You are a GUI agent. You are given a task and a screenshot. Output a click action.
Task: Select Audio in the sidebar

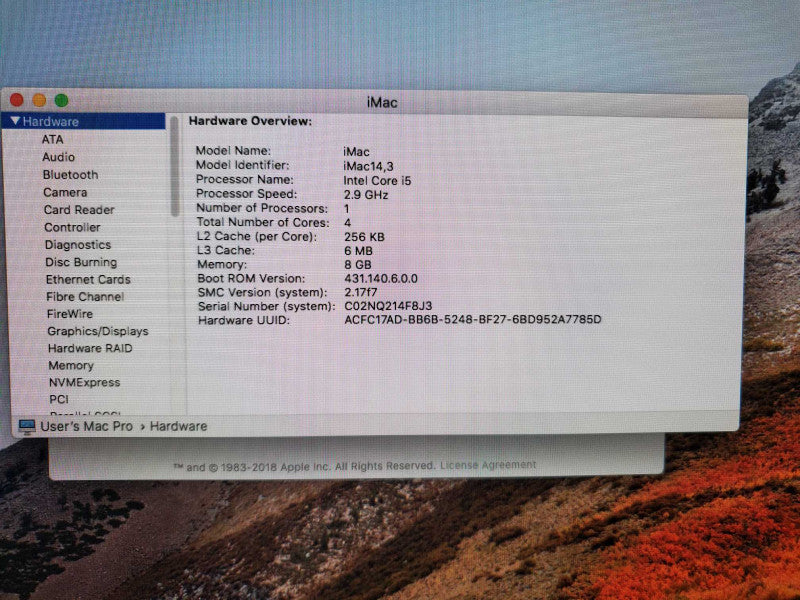[x=59, y=157]
